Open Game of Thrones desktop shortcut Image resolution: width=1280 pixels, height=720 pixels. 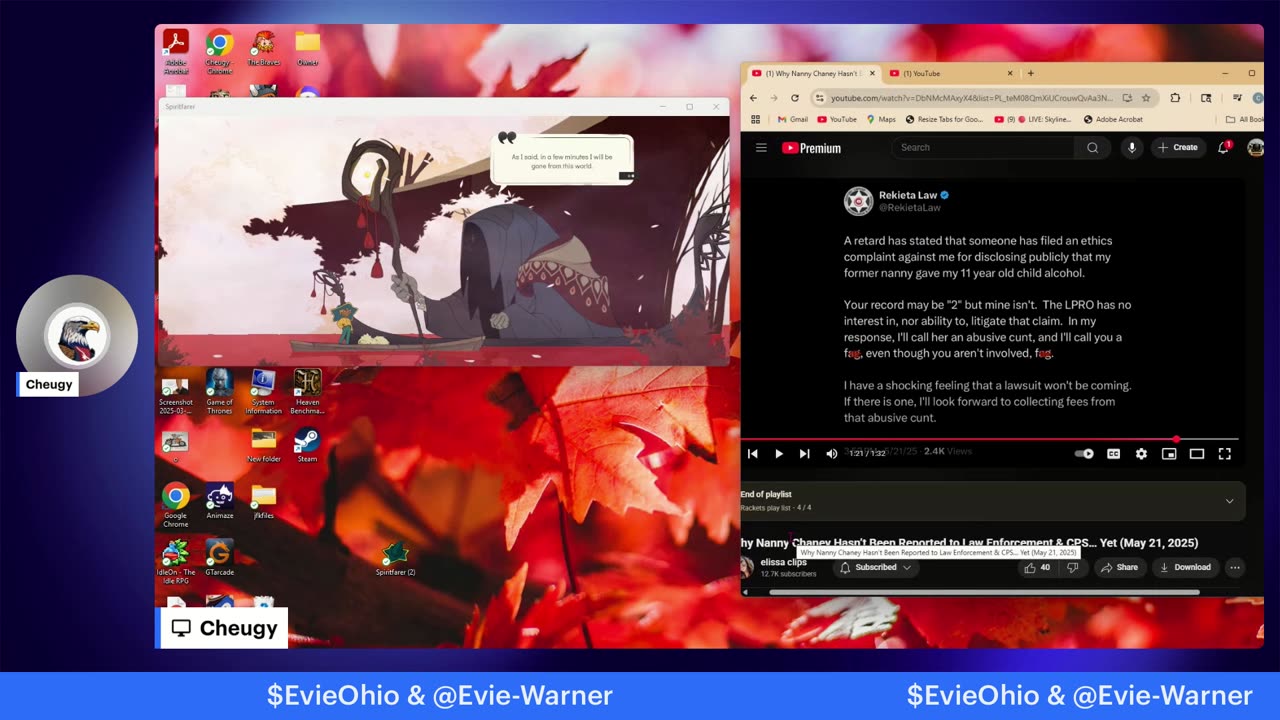coord(219,392)
